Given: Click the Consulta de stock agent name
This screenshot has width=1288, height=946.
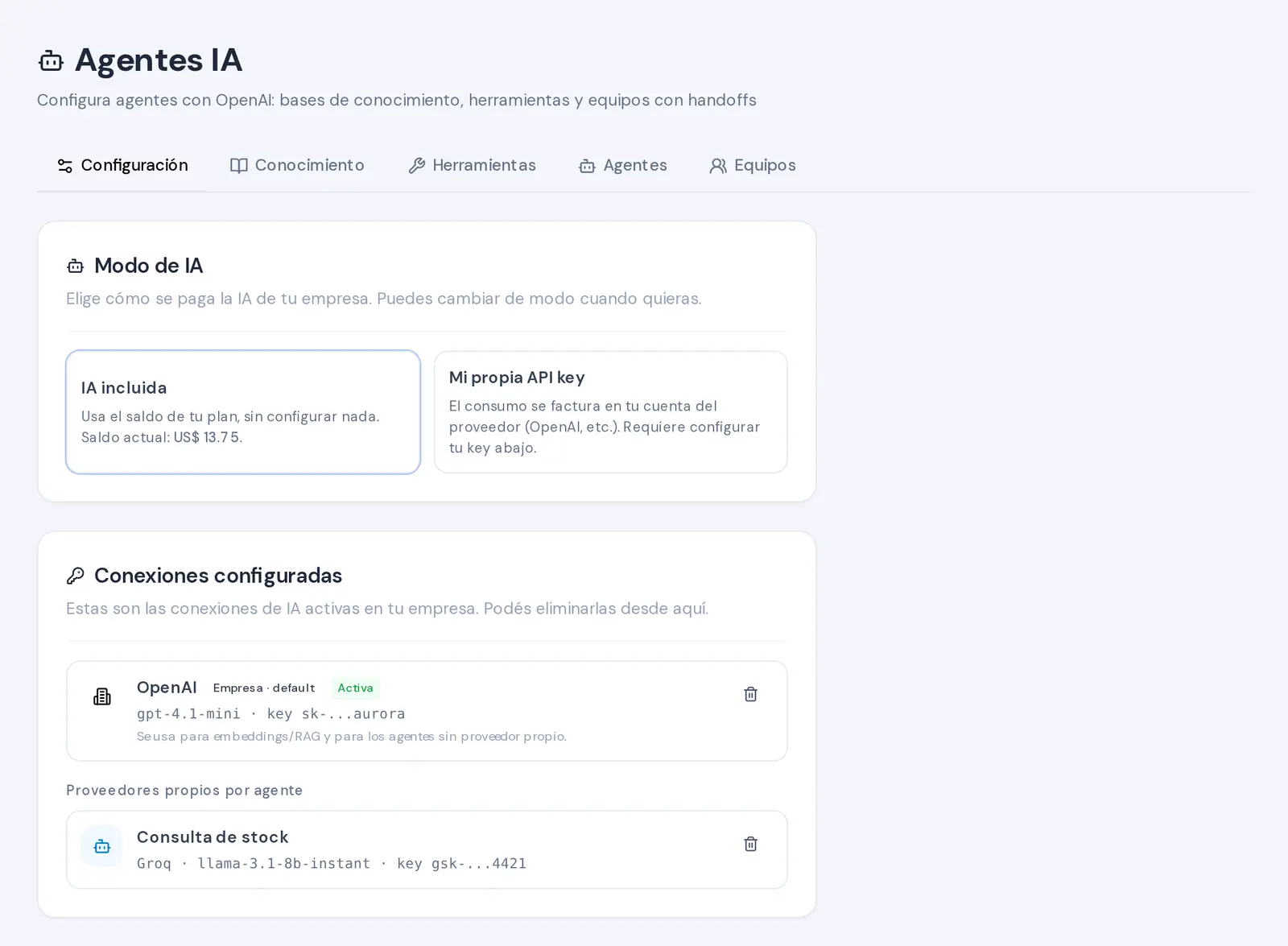Looking at the screenshot, I should pyautogui.click(x=213, y=837).
